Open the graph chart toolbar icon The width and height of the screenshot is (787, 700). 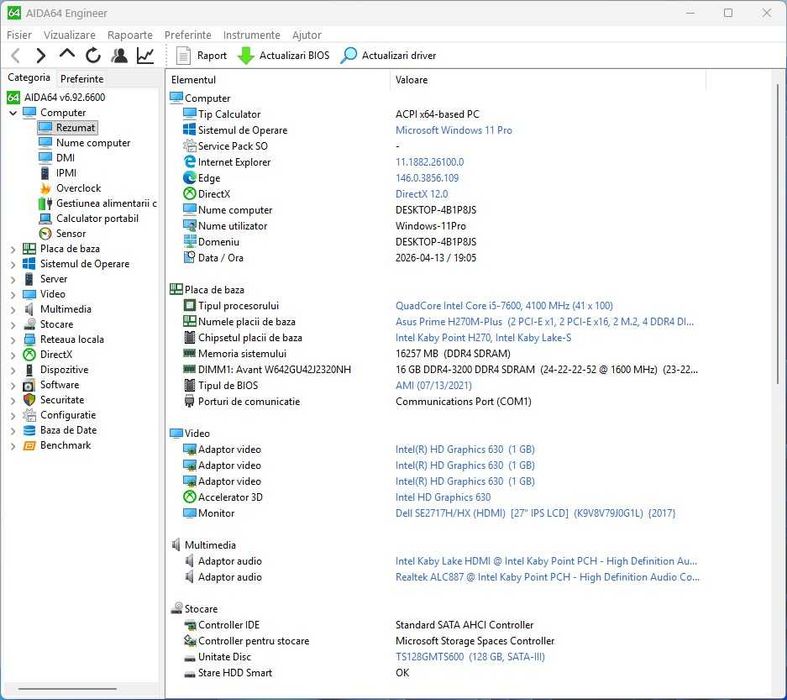(x=145, y=55)
